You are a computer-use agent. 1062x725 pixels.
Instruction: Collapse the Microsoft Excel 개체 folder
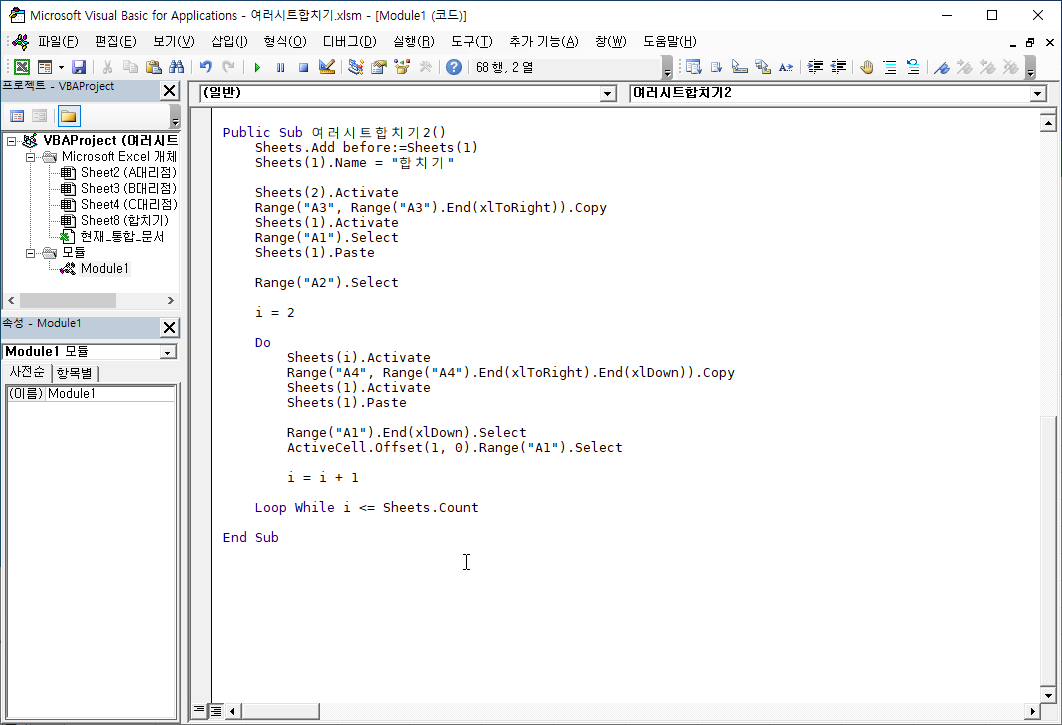pyautogui.click(x=30, y=157)
